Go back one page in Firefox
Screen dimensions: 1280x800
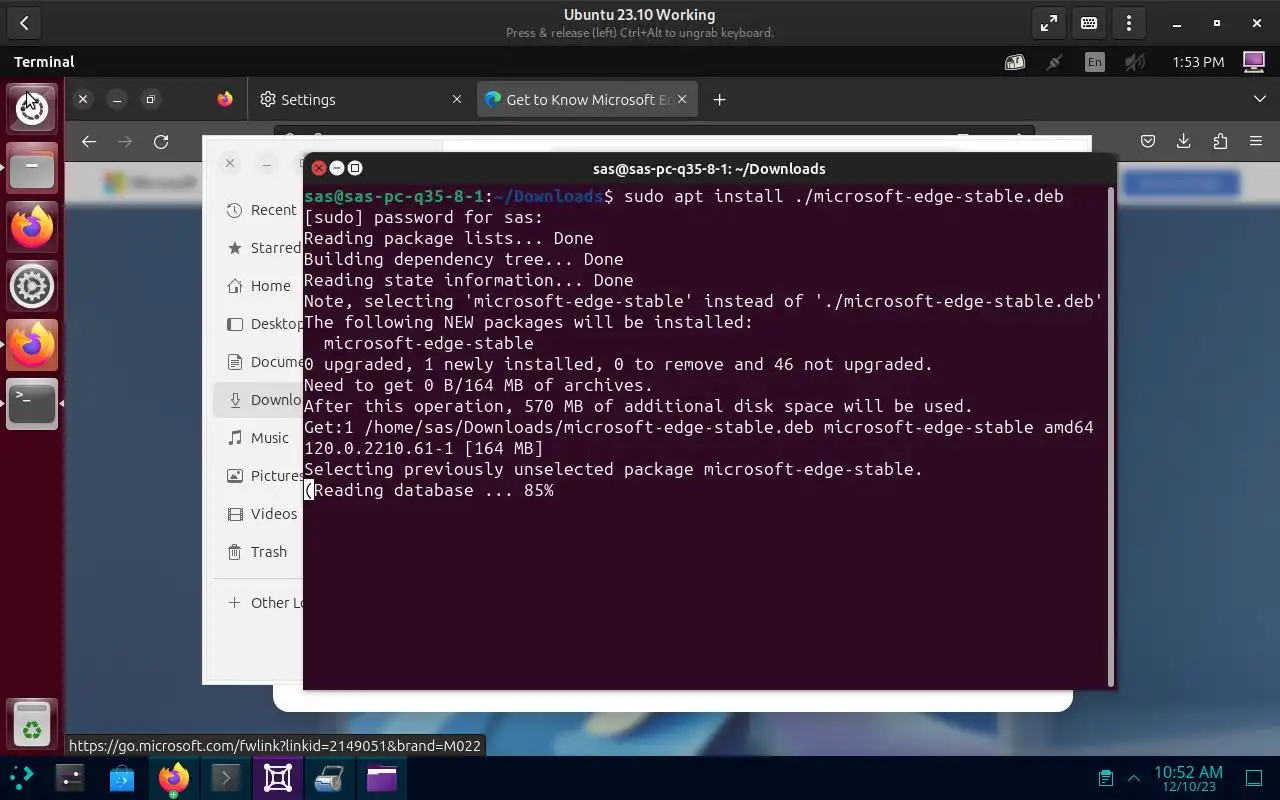pos(89,142)
